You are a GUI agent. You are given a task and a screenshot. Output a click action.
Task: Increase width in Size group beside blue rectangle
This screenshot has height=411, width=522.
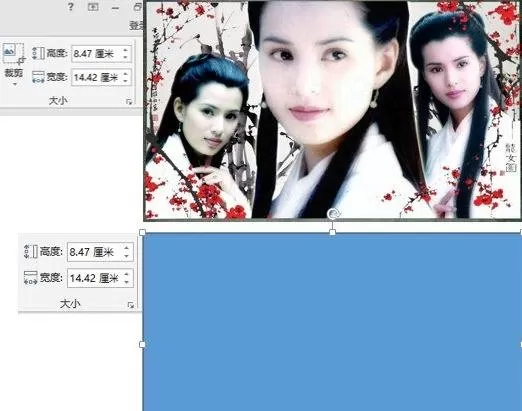[x=126, y=274]
